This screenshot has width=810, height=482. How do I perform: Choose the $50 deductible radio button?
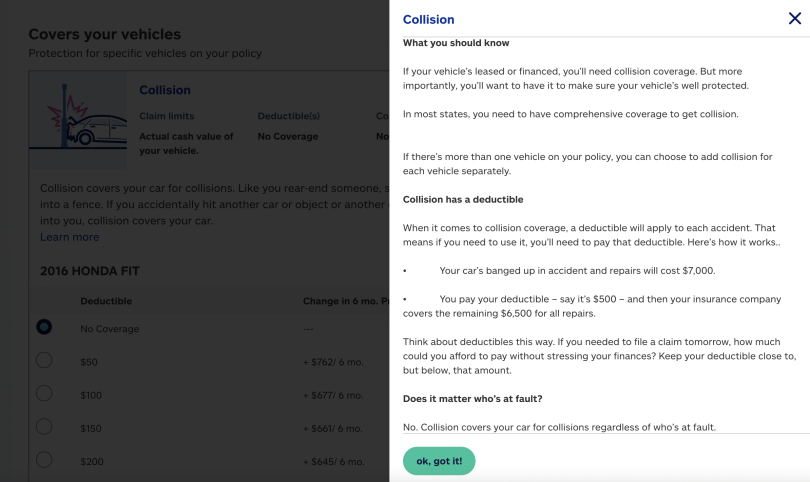pos(44,360)
